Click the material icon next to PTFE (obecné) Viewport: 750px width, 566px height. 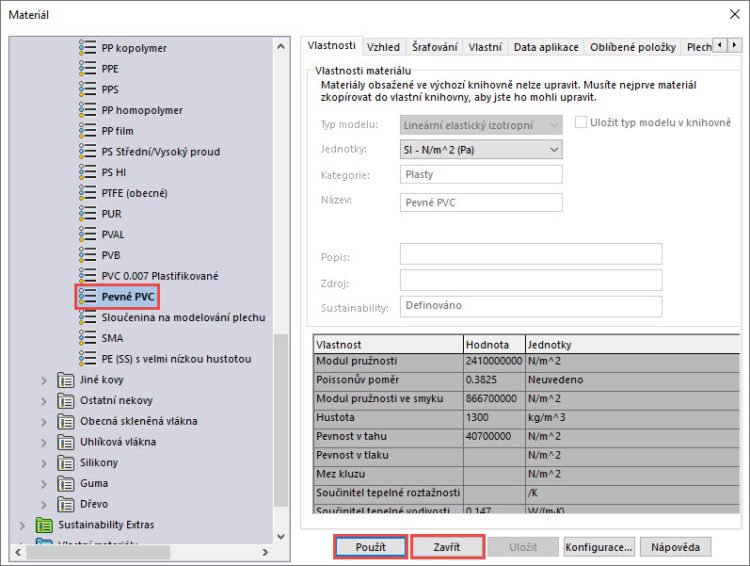click(x=87, y=193)
